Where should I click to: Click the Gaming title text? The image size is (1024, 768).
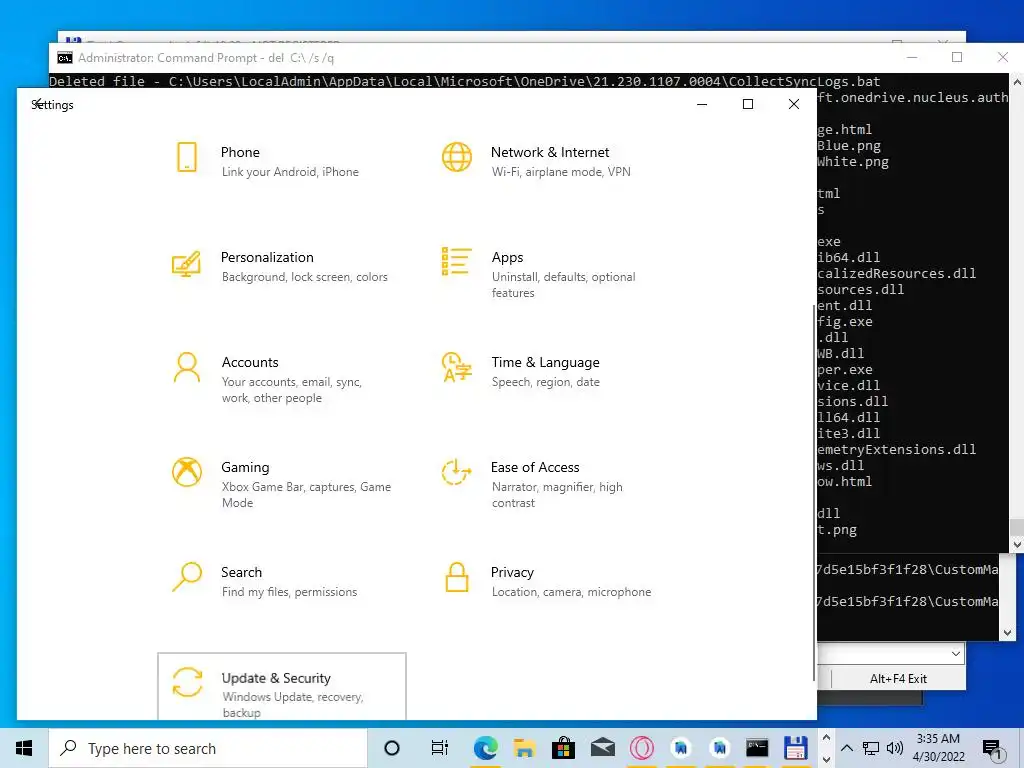click(245, 467)
